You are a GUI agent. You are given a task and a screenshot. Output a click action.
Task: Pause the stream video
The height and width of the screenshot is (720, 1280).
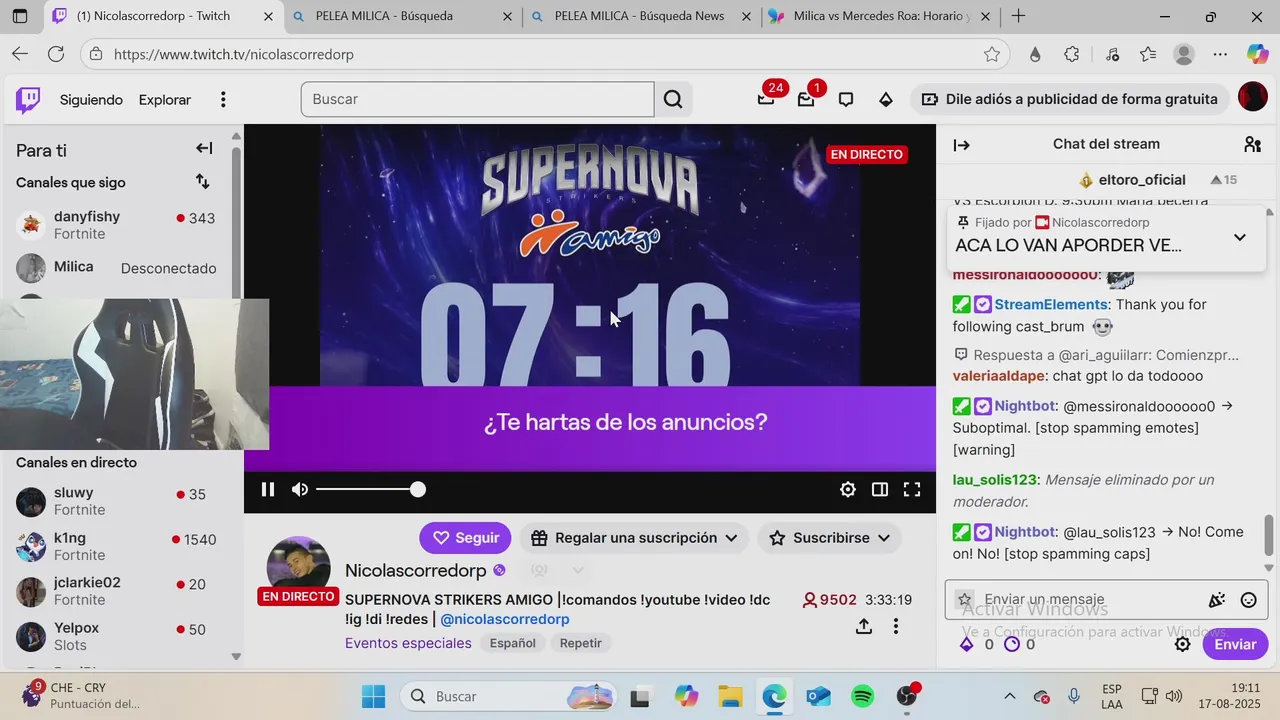(x=268, y=489)
